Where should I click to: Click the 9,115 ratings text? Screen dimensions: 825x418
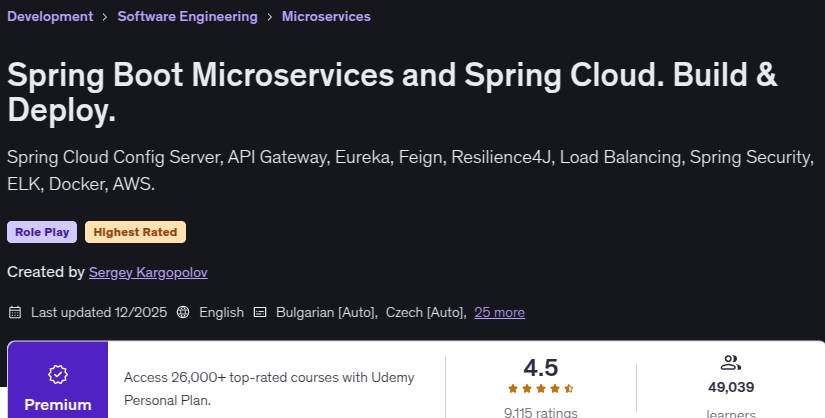(x=541, y=412)
